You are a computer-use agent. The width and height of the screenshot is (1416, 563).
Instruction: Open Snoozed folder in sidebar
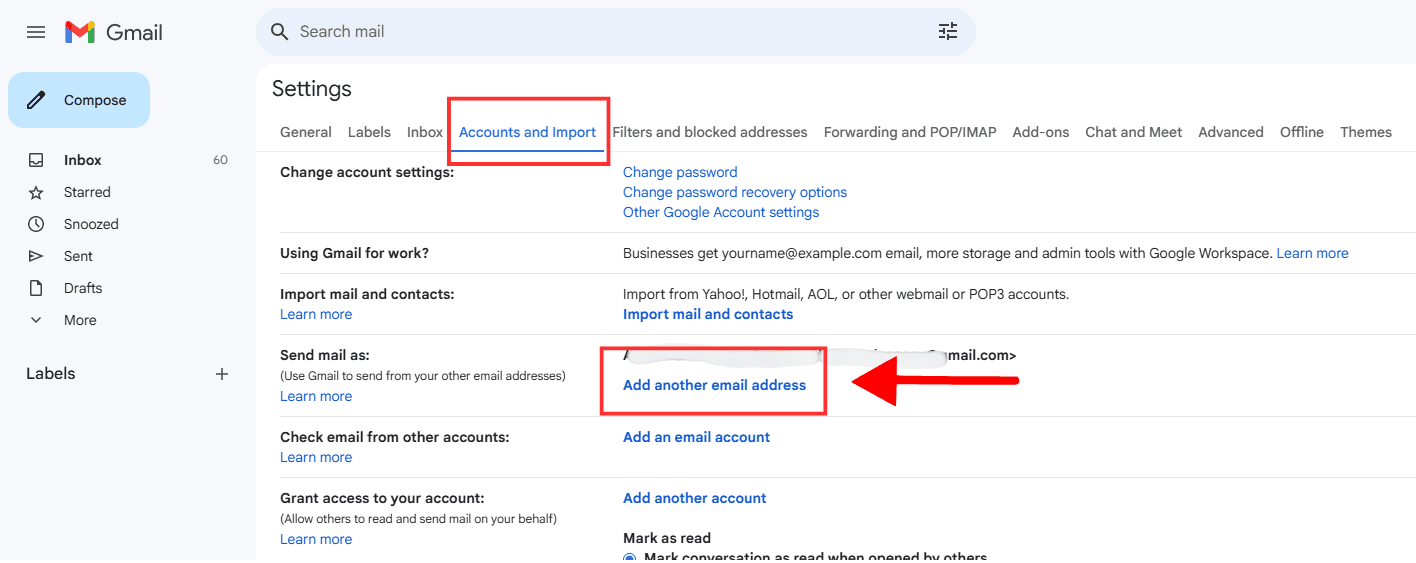pyautogui.click(x=91, y=224)
